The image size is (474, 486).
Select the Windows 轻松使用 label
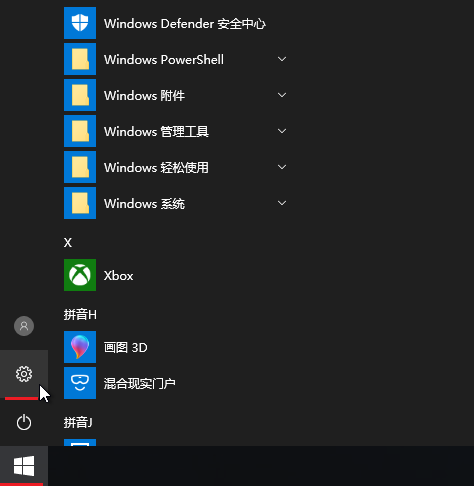(156, 168)
